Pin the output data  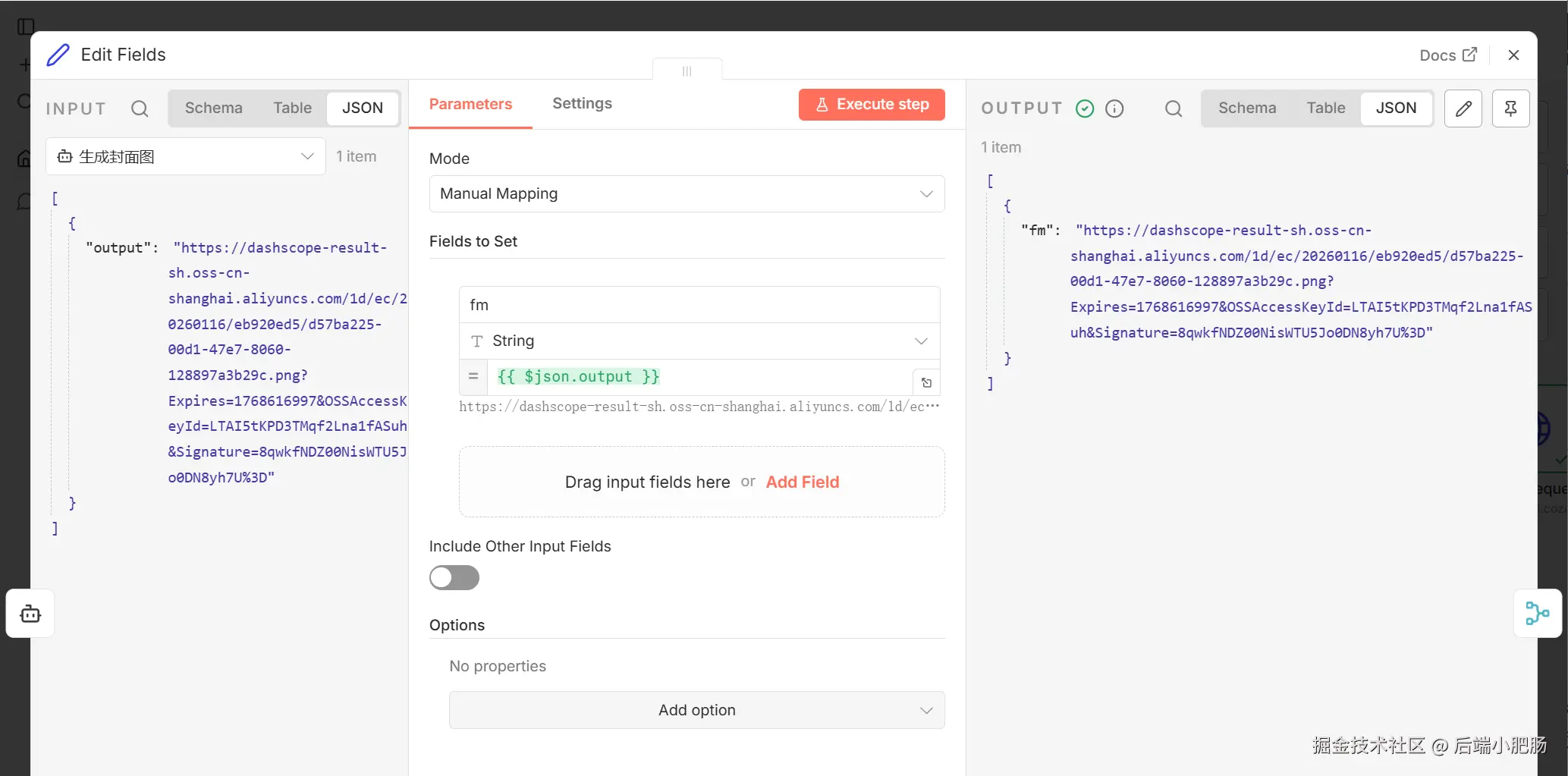(x=1510, y=108)
